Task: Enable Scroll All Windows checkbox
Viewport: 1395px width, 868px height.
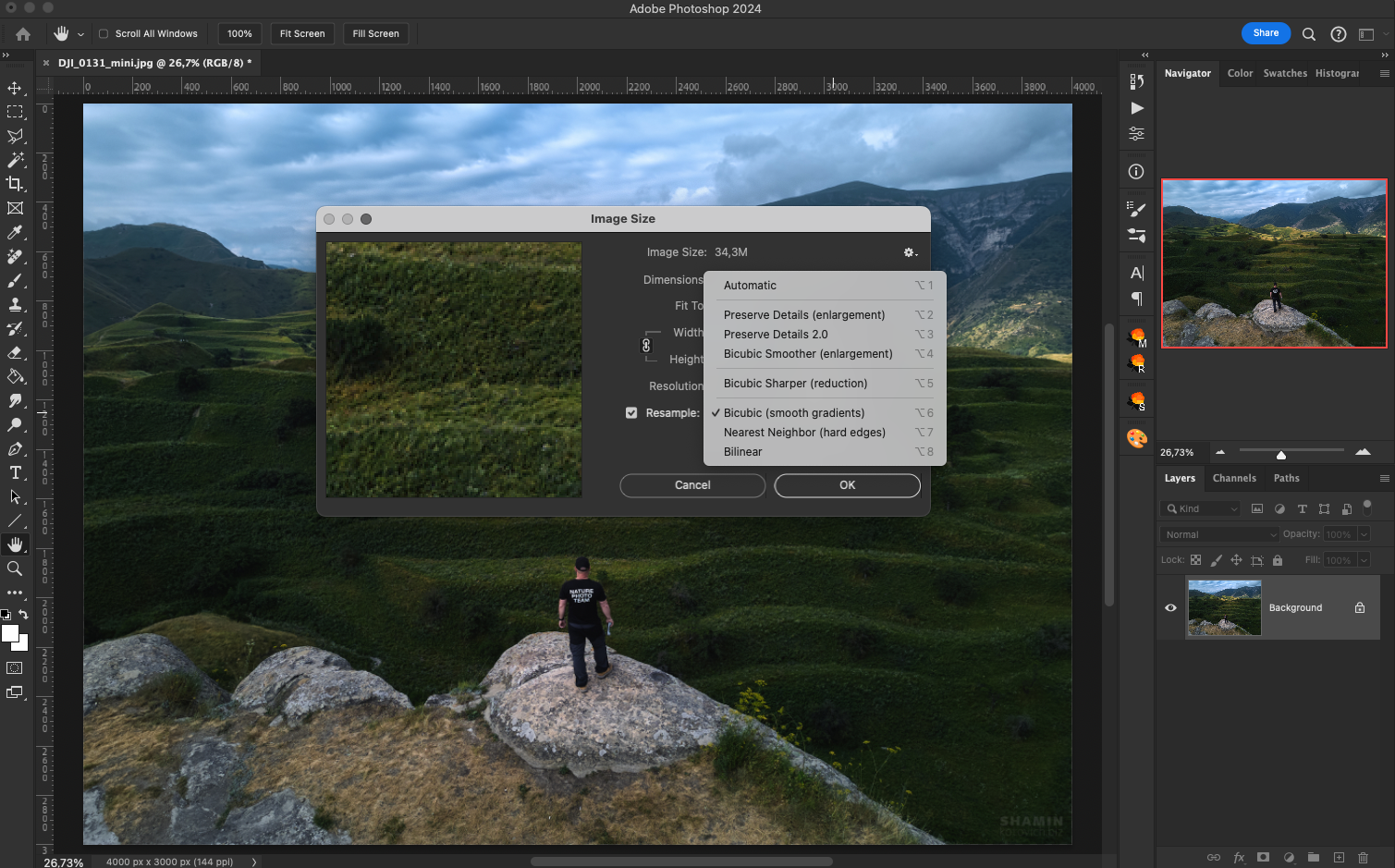Action: pyautogui.click(x=104, y=34)
